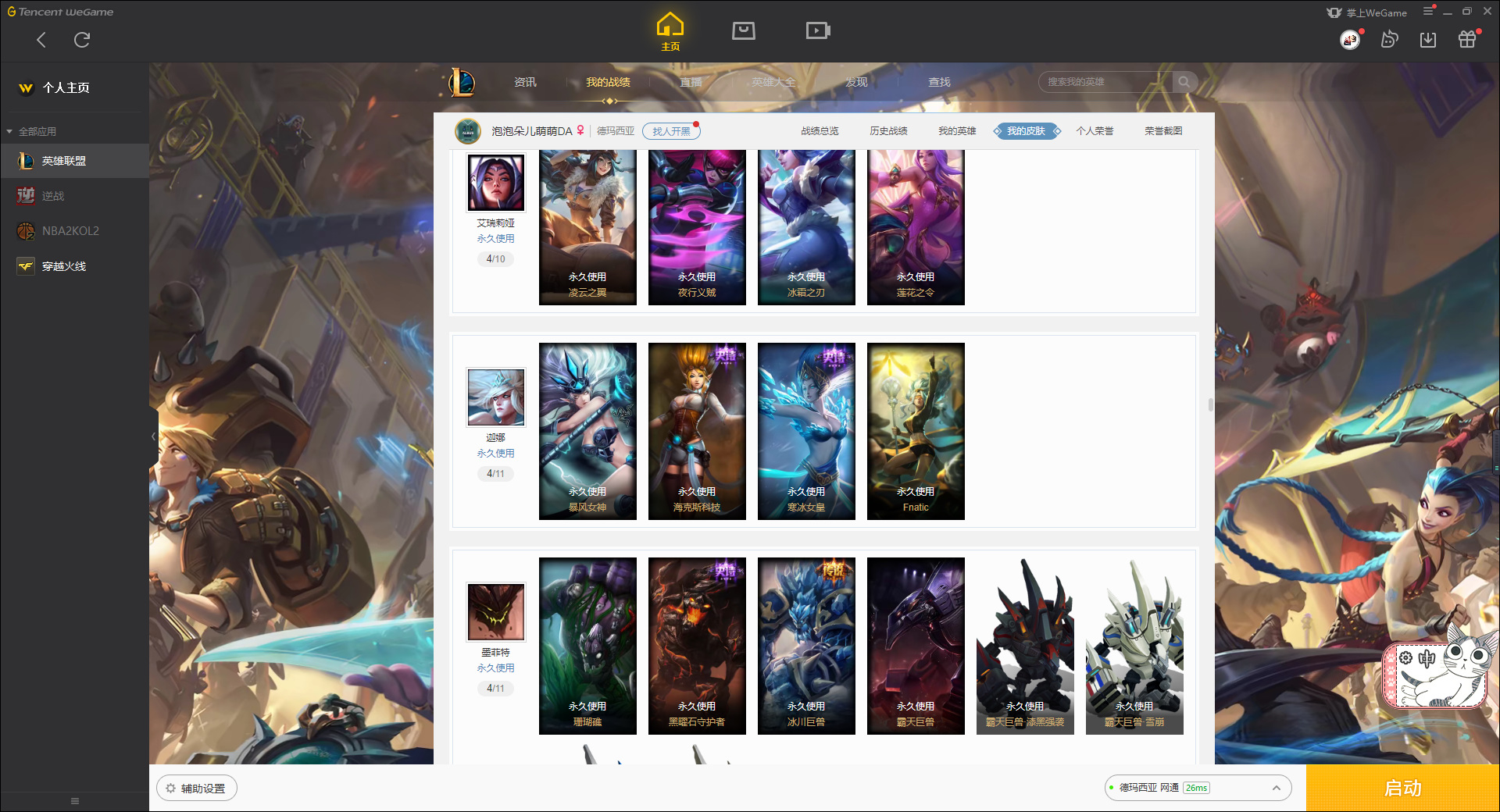This screenshot has width=1500, height=812.
Task: Click the rotating cube icon at top right
Action: point(1389,39)
